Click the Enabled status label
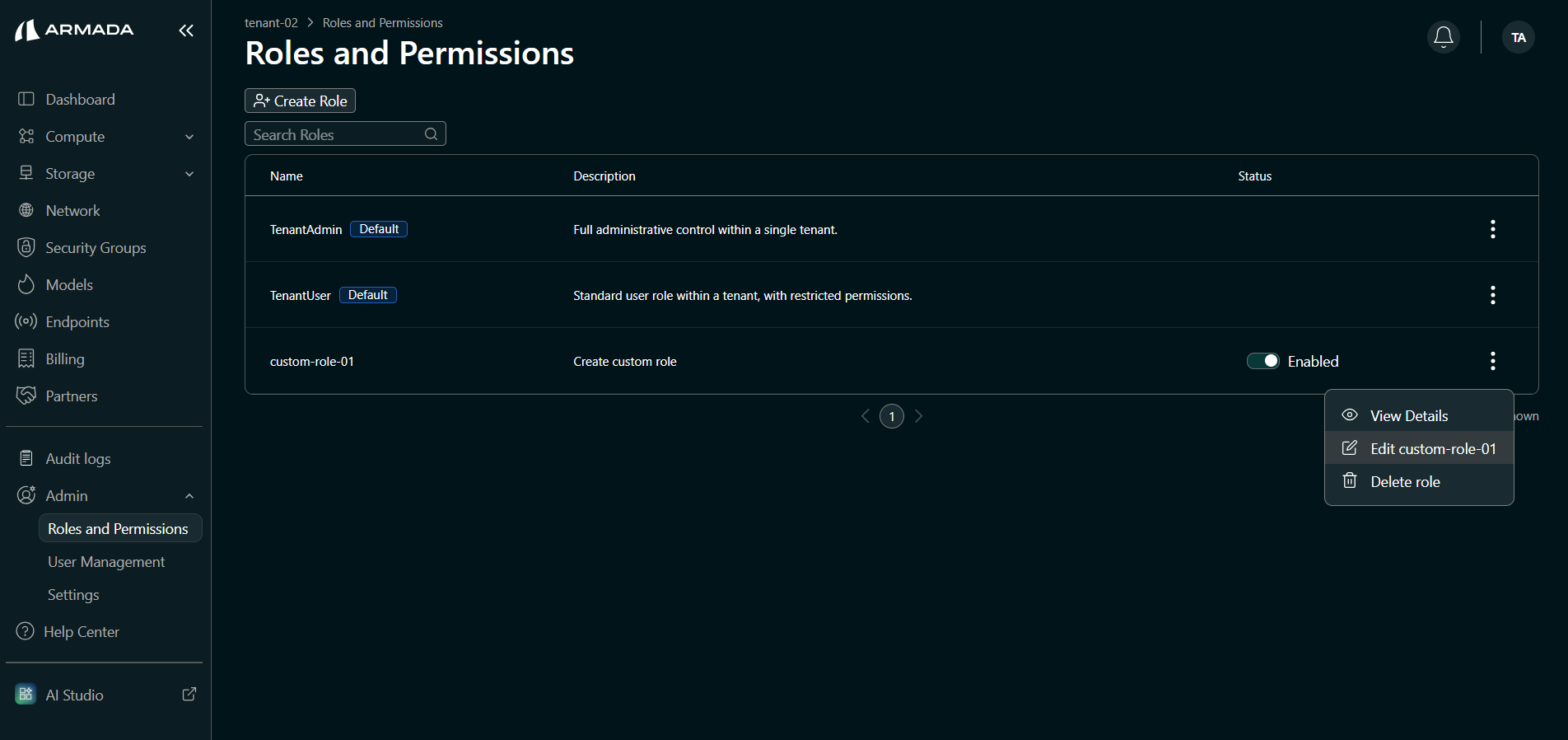The height and width of the screenshot is (740, 1568). 1314,361
